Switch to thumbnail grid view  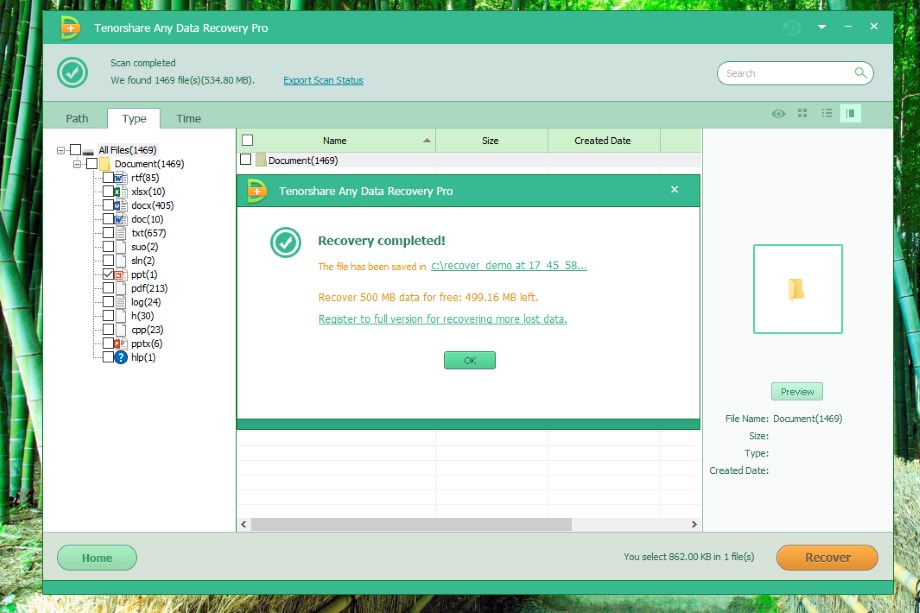click(802, 114)
